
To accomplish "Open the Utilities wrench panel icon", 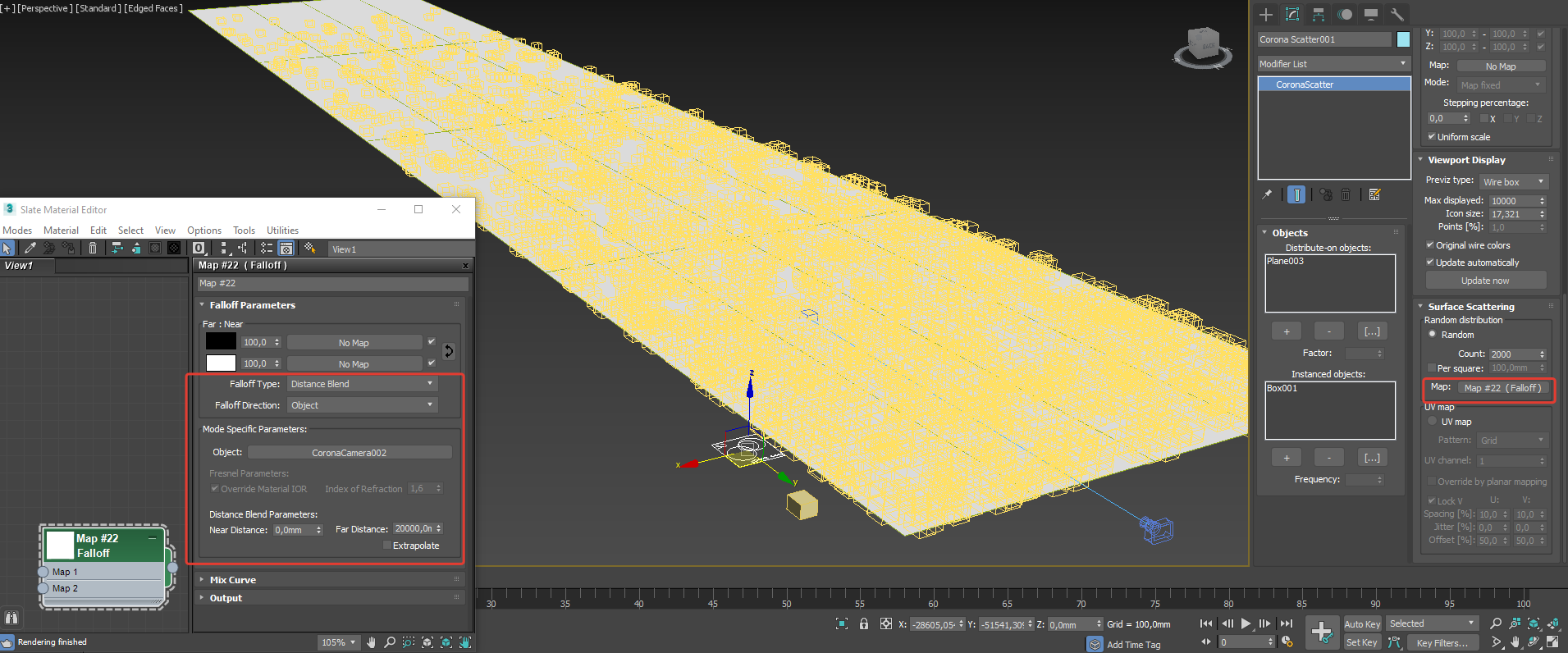I will tap(1397, 15).
